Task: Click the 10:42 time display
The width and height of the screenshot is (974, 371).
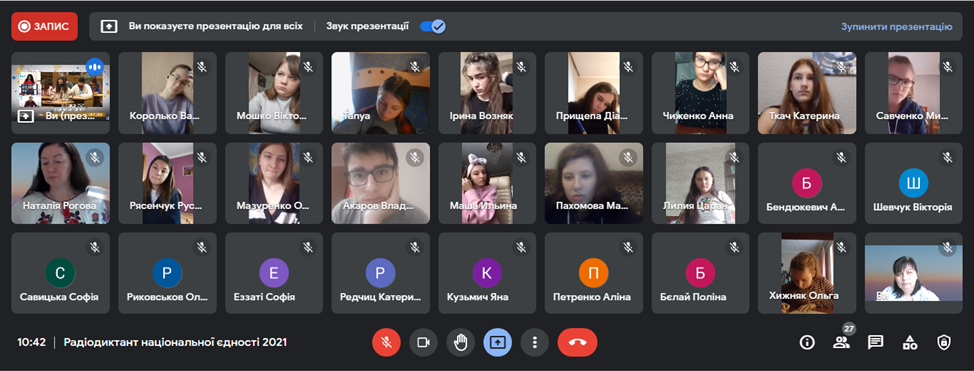Action: [x=31, y=342]
